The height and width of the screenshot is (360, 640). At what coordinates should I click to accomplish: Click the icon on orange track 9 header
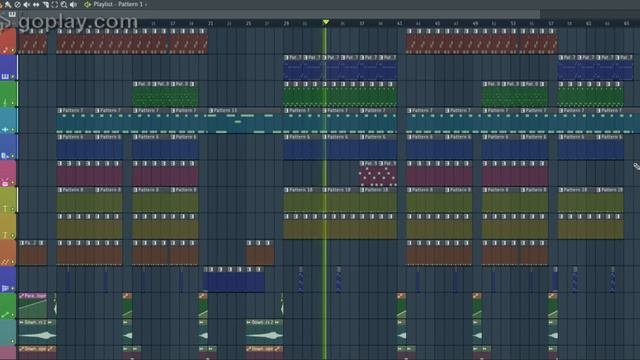[5, 262]
